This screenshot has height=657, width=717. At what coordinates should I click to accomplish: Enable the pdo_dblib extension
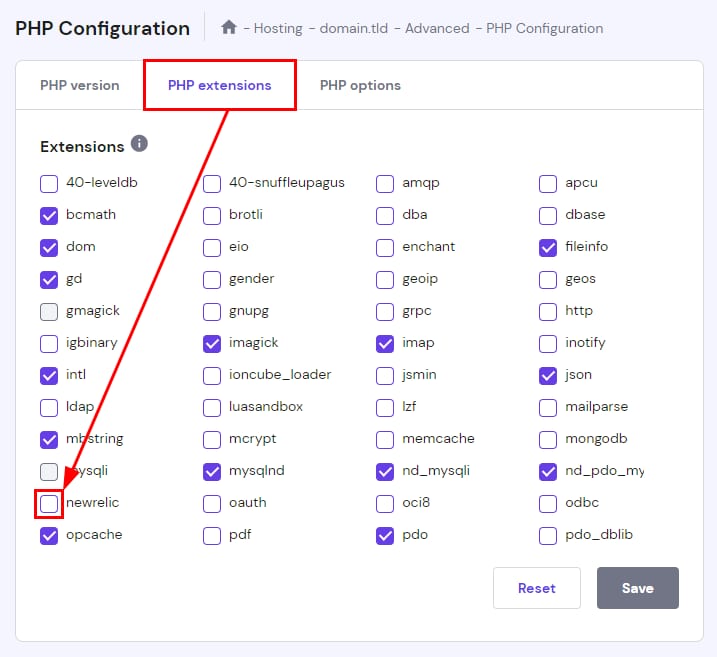tap(548, 535)
